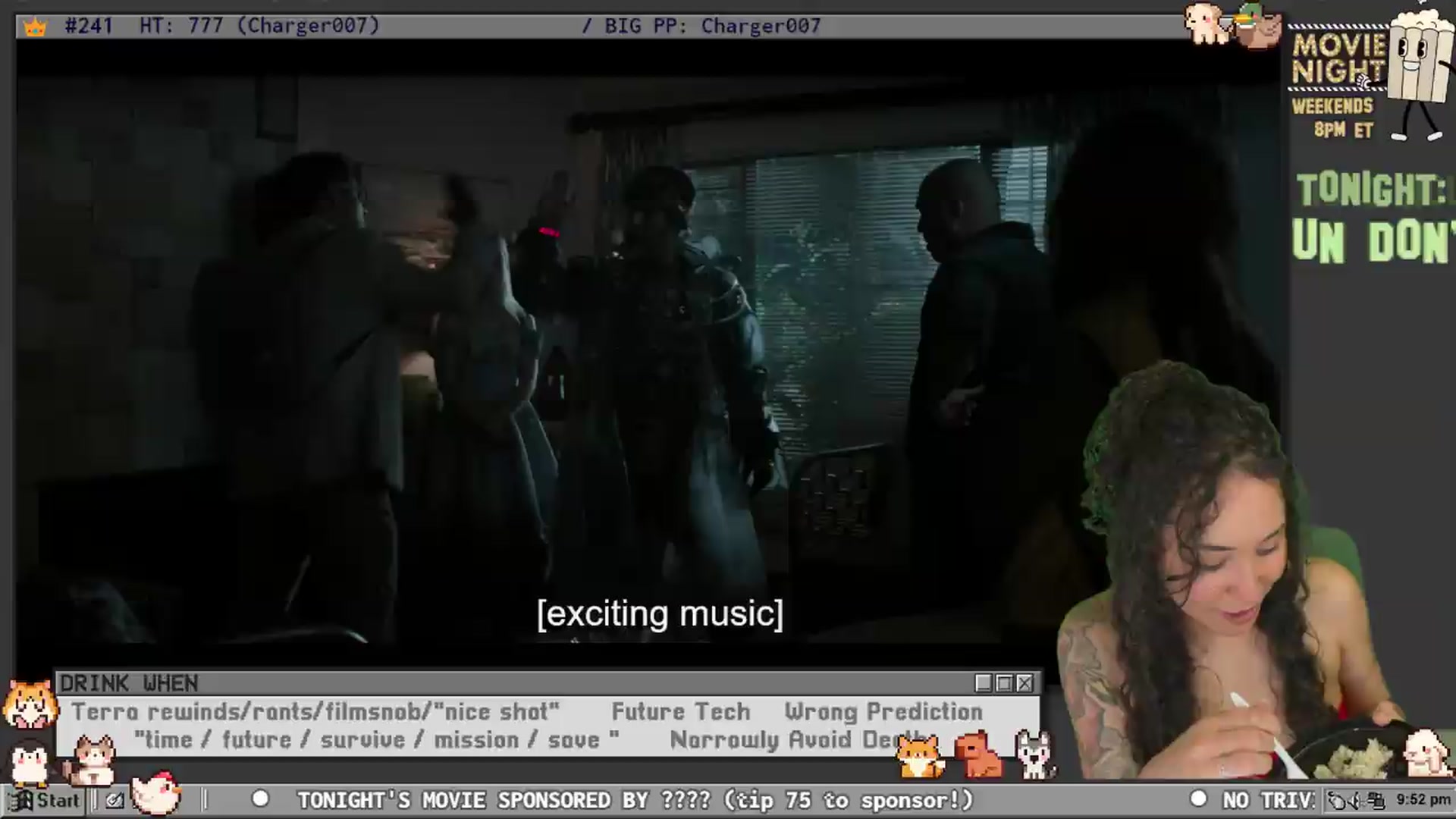Screen dimensions: 1456x819
Task: Click the first system tray icon
Action: click(x=1336, y=800)
